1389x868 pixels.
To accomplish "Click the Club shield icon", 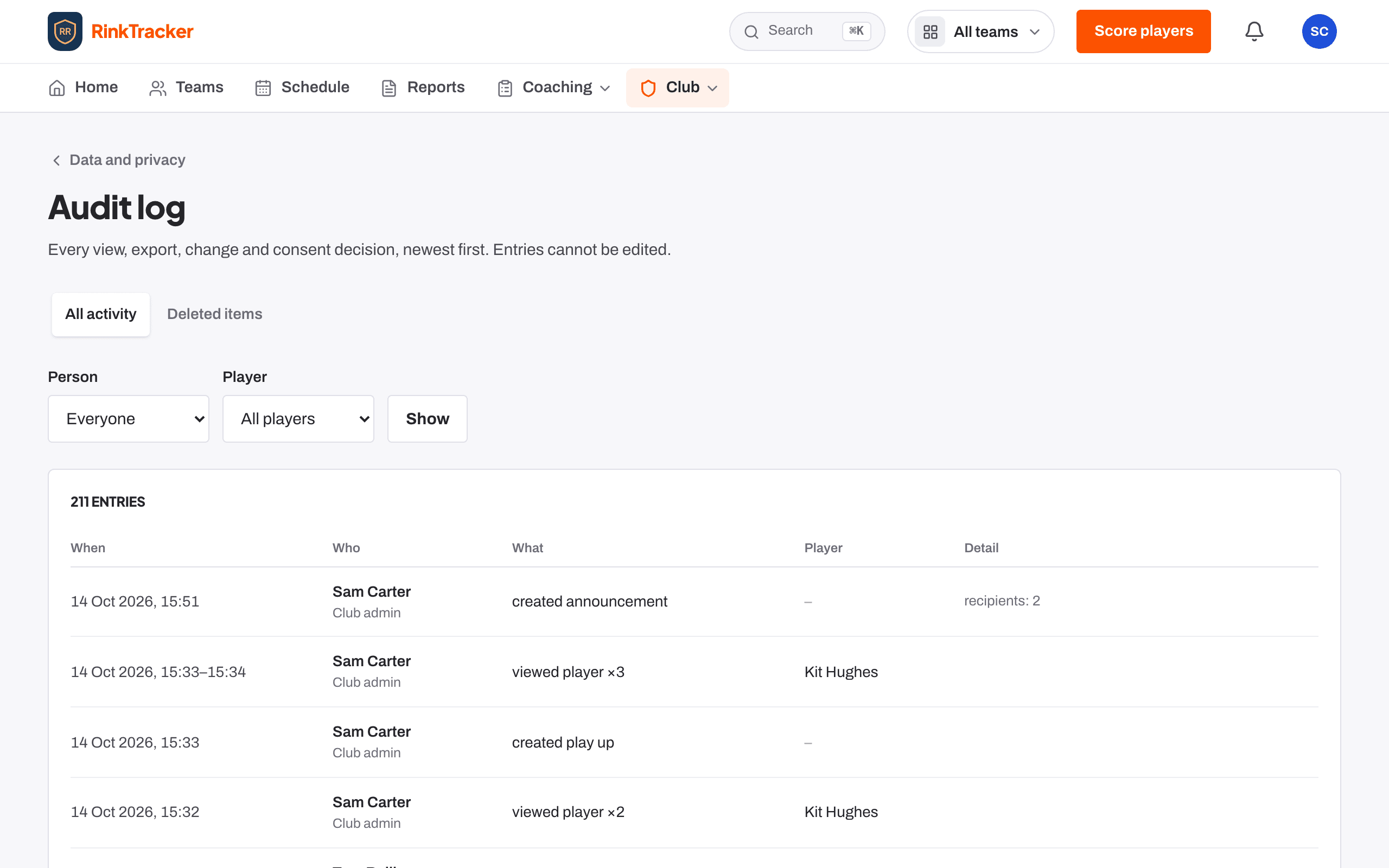I will click(648, 88).
